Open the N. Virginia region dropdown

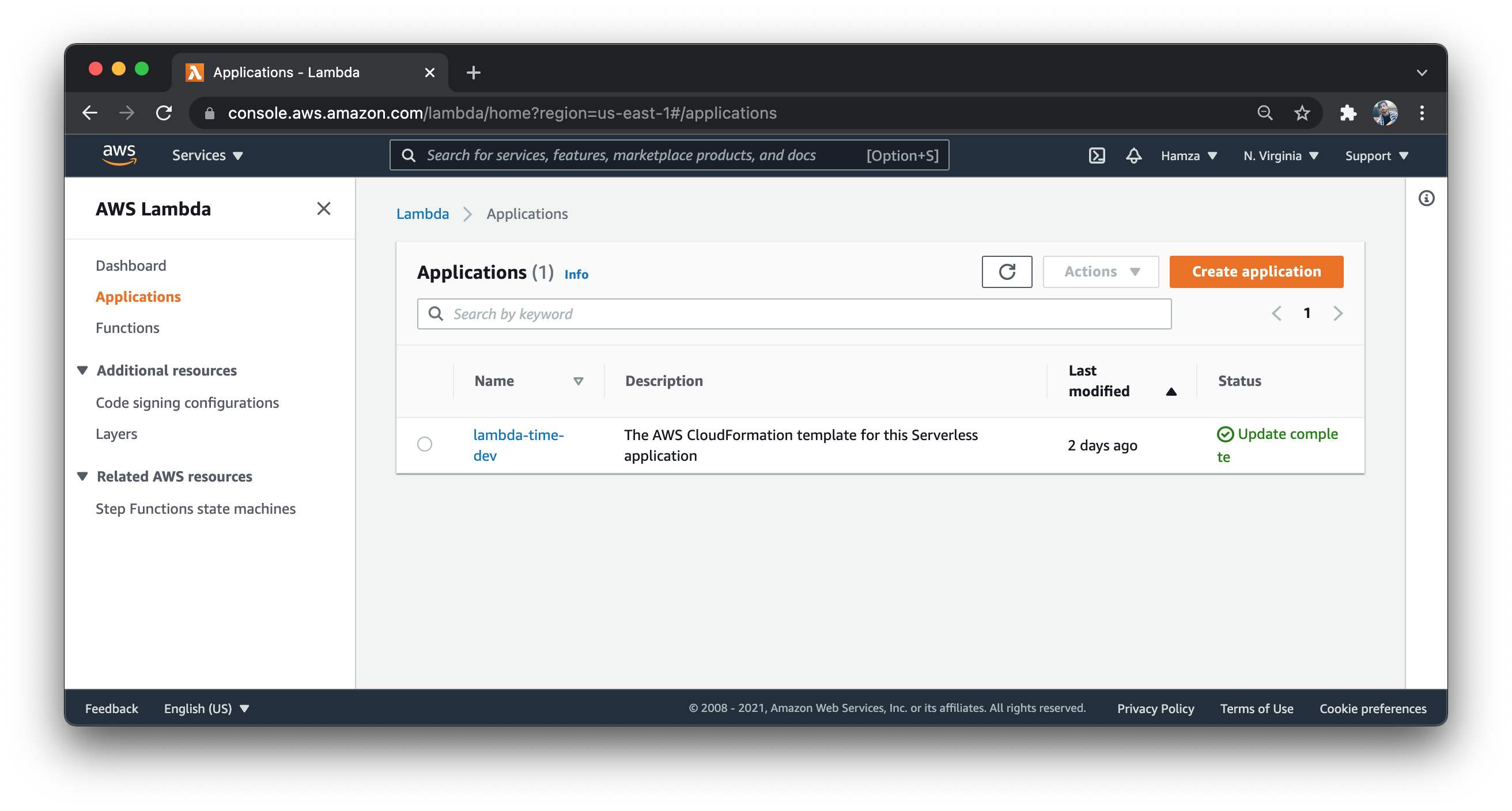click(x=1281, y=156)
